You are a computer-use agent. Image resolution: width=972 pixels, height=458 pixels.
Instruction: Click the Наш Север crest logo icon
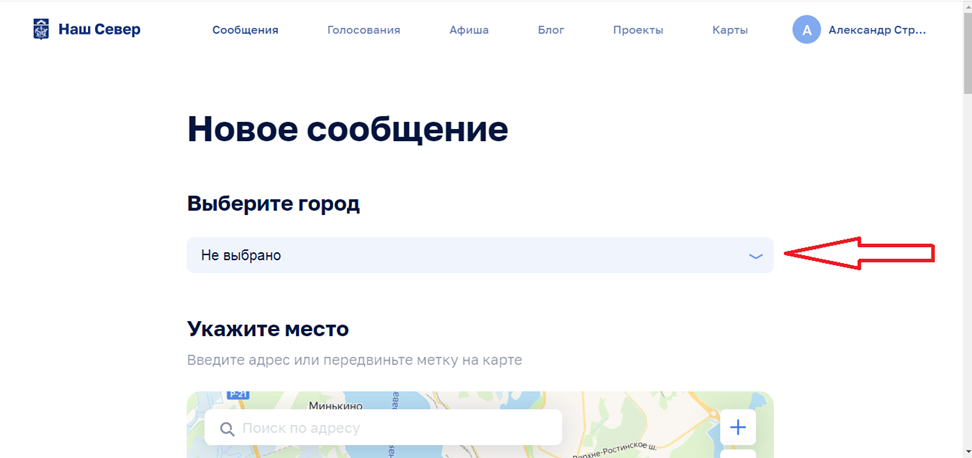point(41,29)
